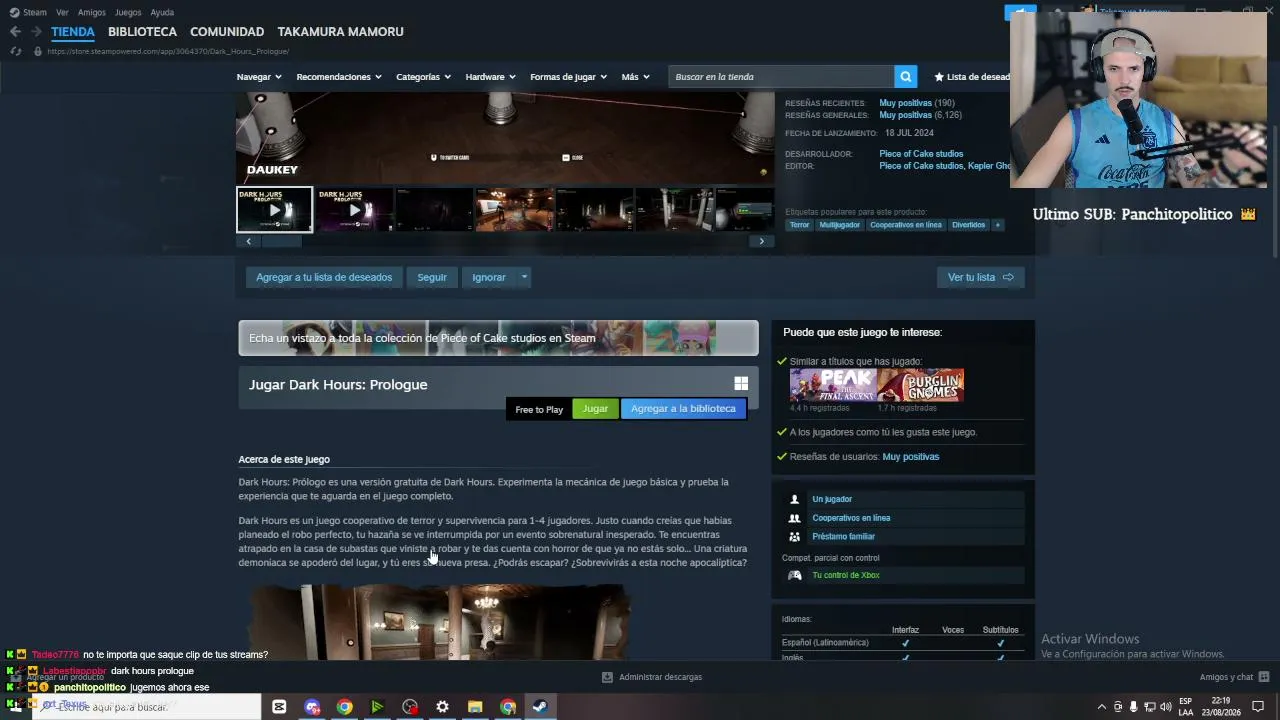Open the File Explorer folder on the taskbar
Screen dimensions: 1280x720
pos(475,707)
